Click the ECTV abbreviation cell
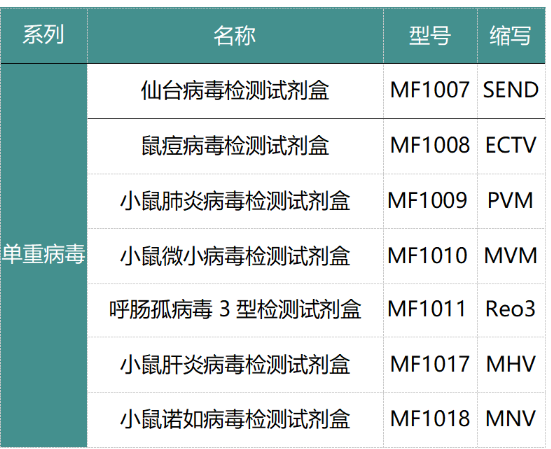The image size is (551, 449). click(511, 146)
